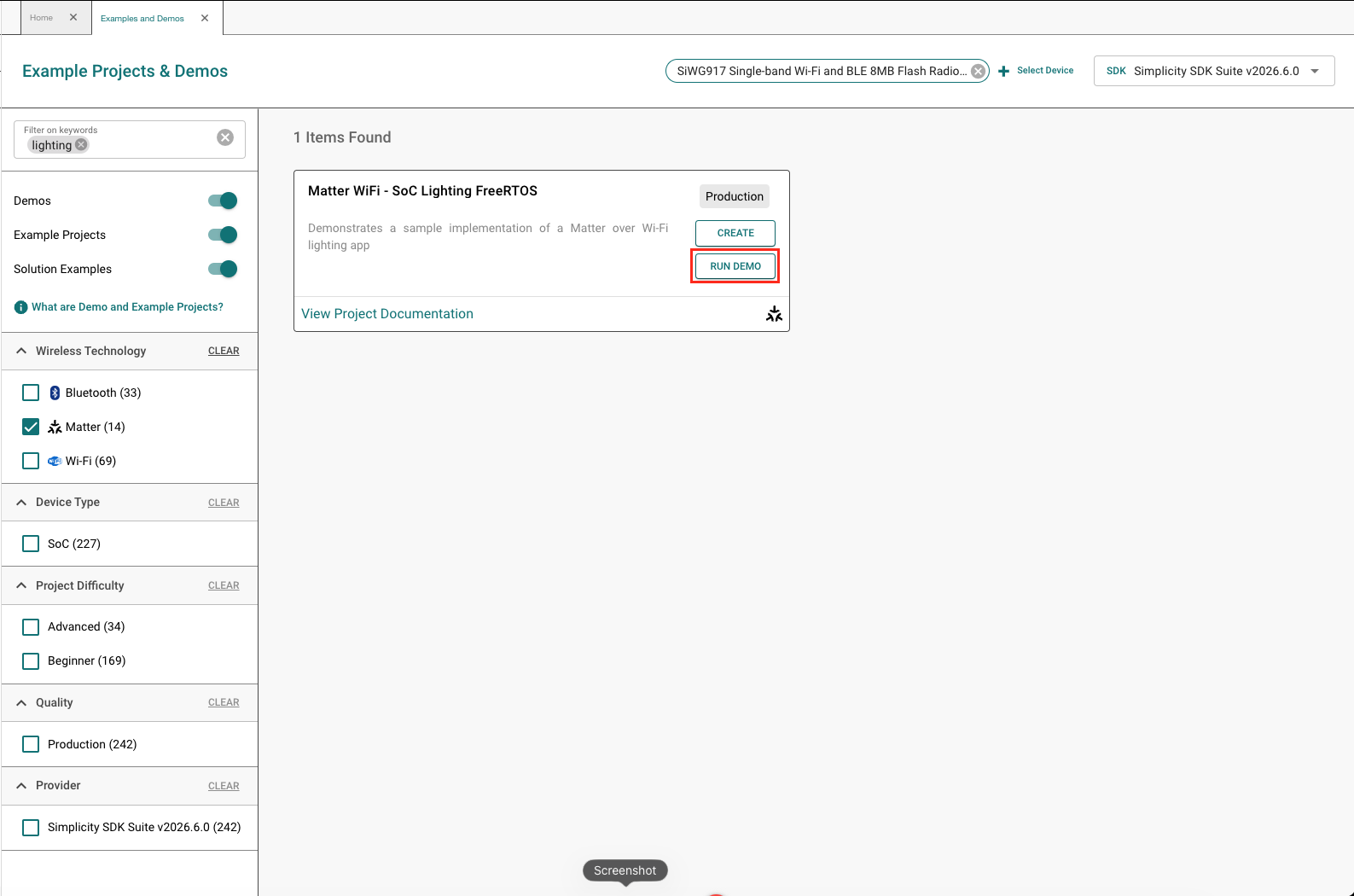This screenshot has height=896, width=1354.
Task: Check the SoC (227) checkbox
Action: pyautogui.click(x=31, y=544)
